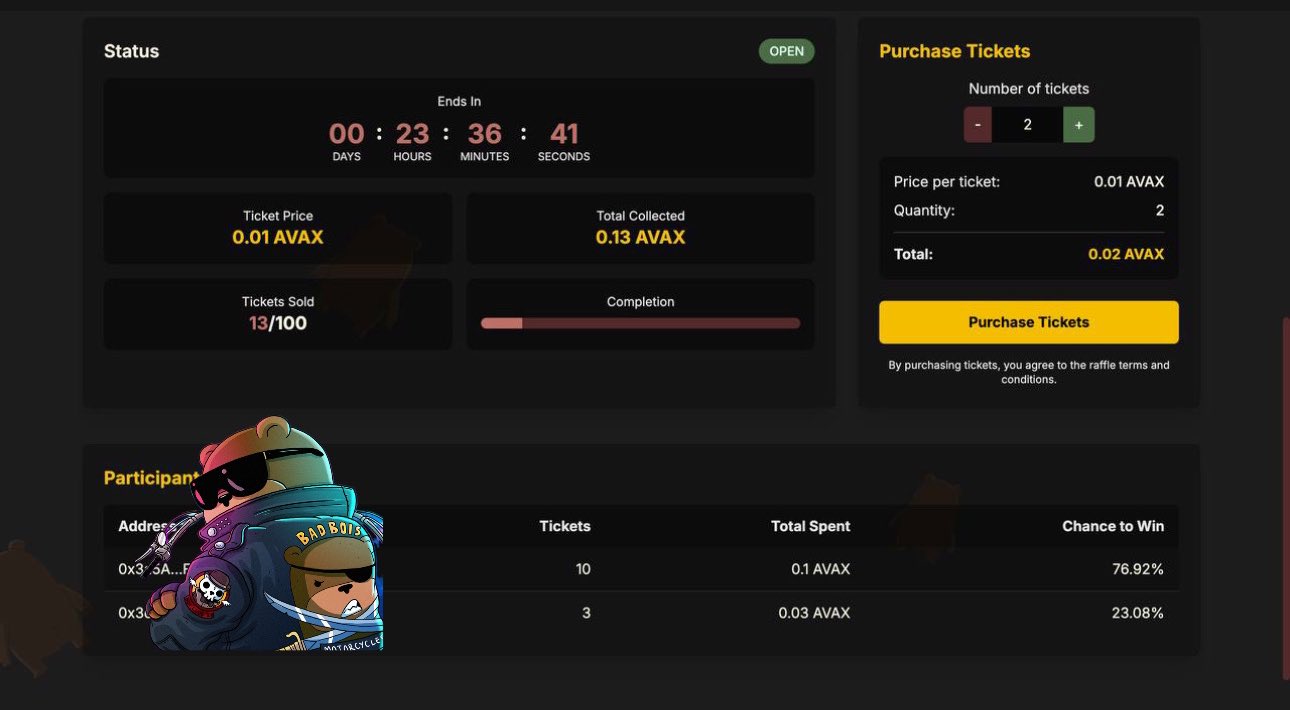Screen dimensions: 1290x710
Task: Click the Completion progress bar
Action: [x=640, y=323]
